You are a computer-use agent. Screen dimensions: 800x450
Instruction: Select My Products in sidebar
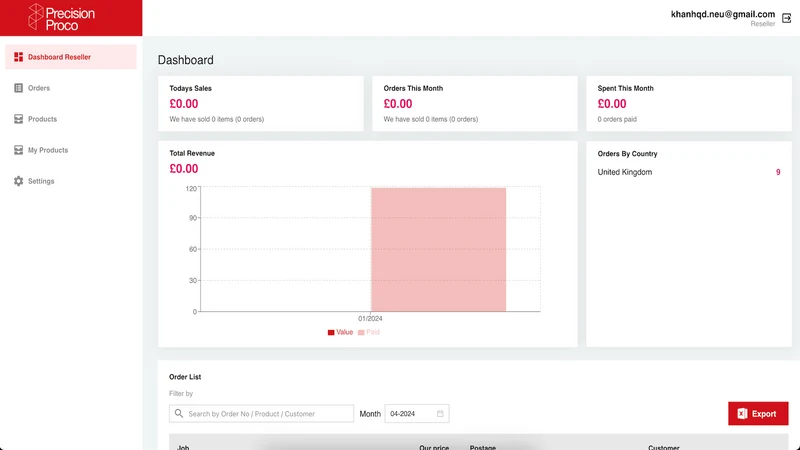[71, 150]
